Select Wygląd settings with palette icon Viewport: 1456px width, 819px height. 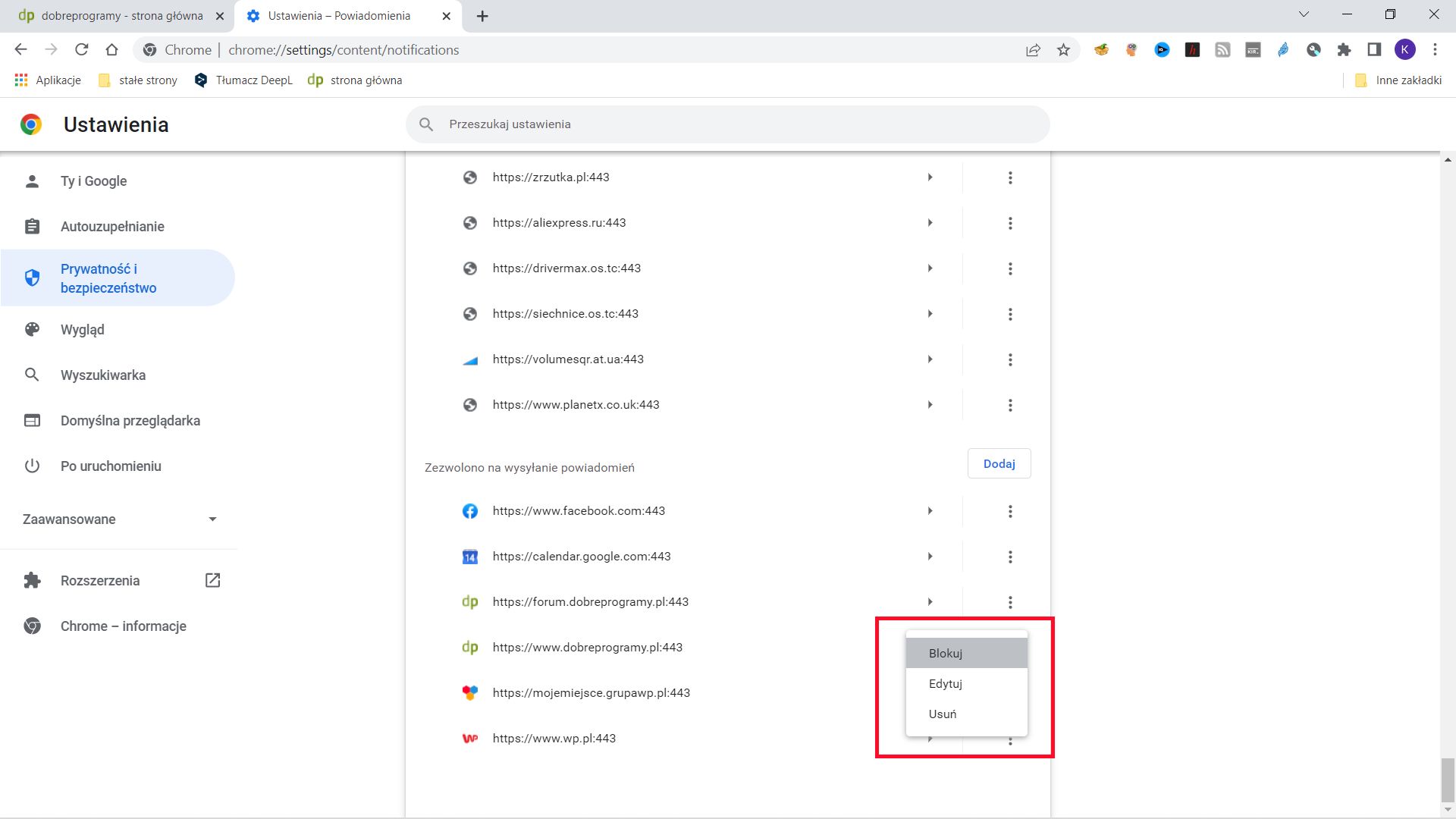tap(82, 329)
